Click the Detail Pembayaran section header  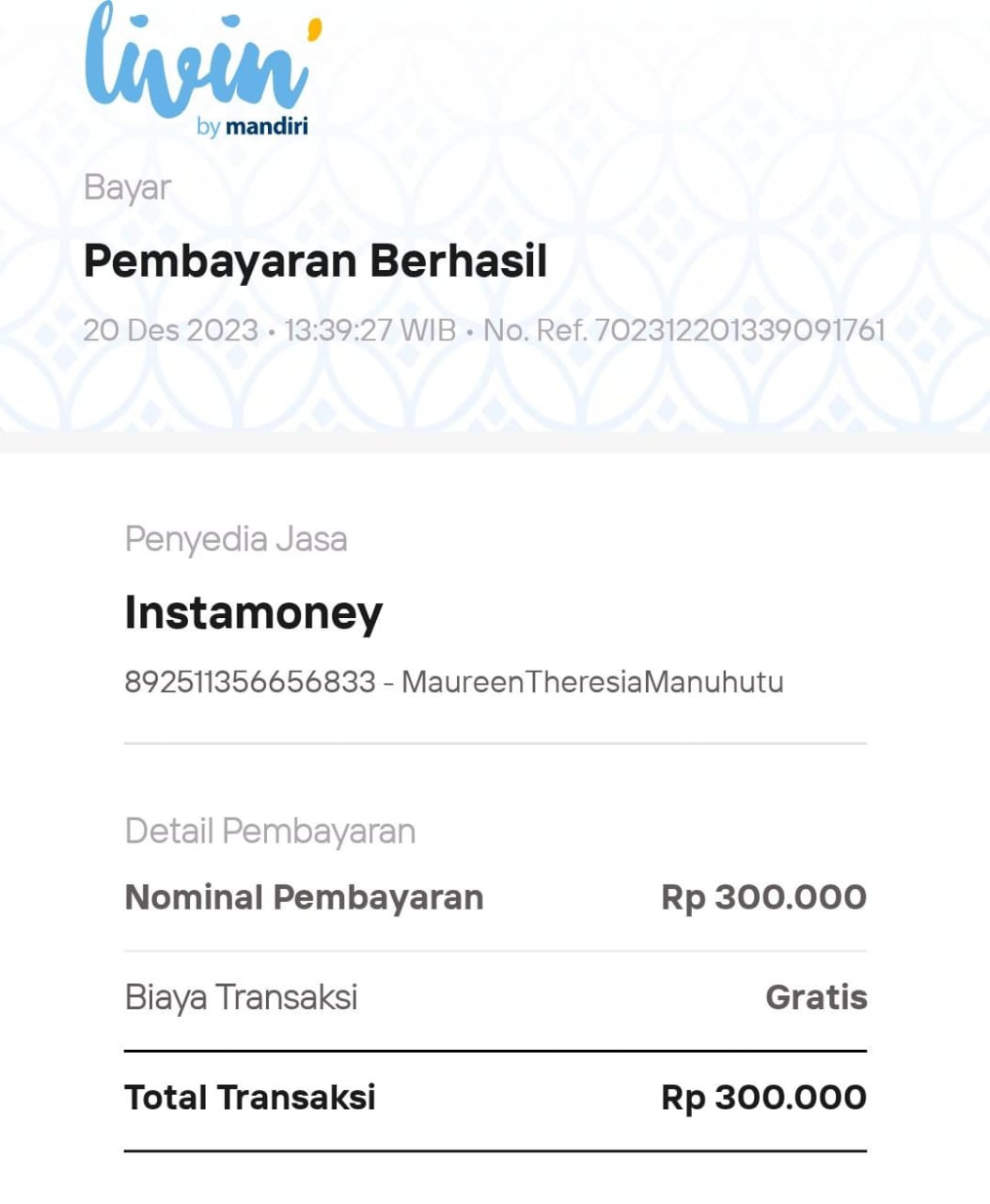tap(270, 832)
